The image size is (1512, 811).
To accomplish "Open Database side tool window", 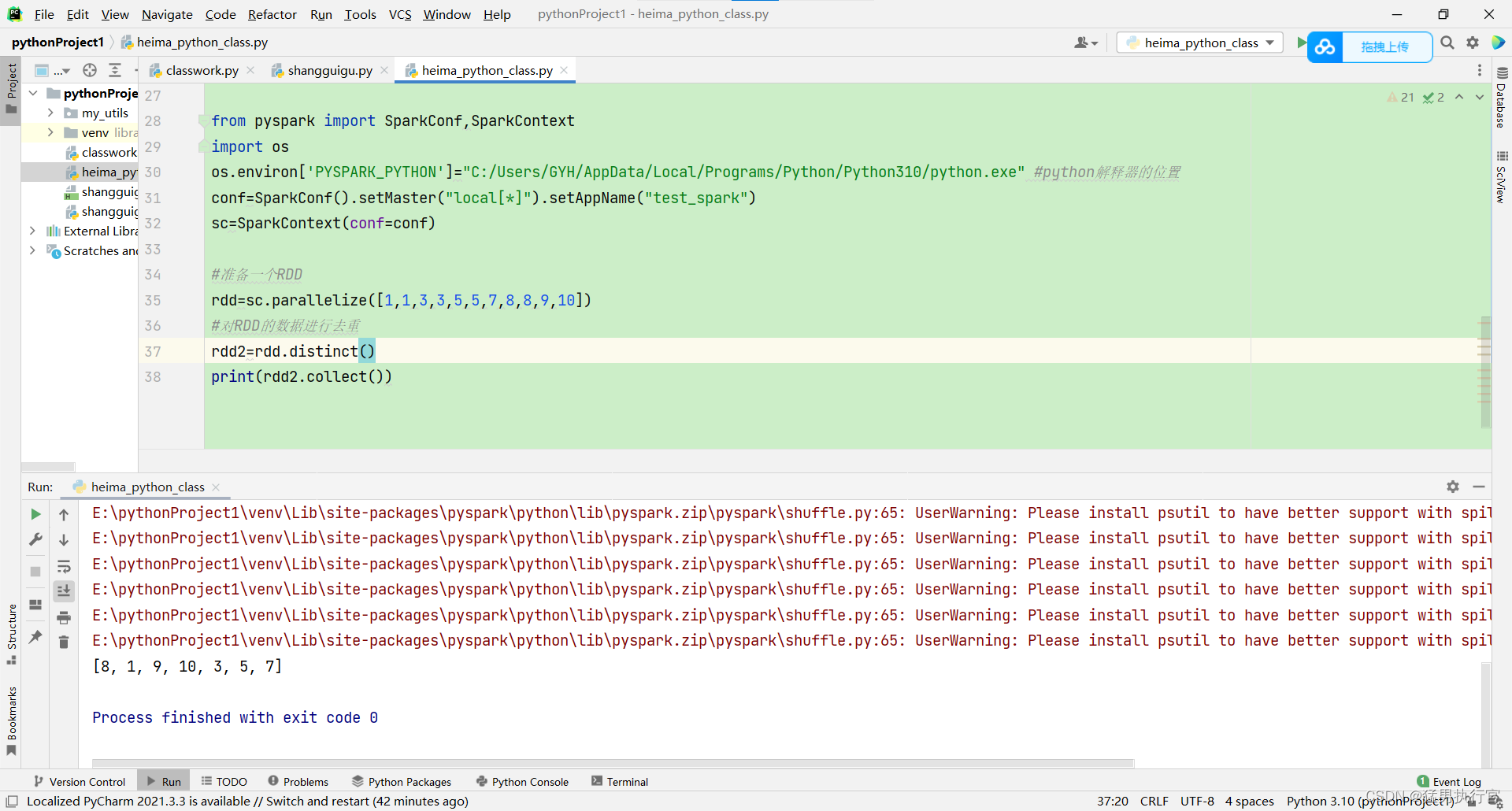I will [x=1502, y=98].
